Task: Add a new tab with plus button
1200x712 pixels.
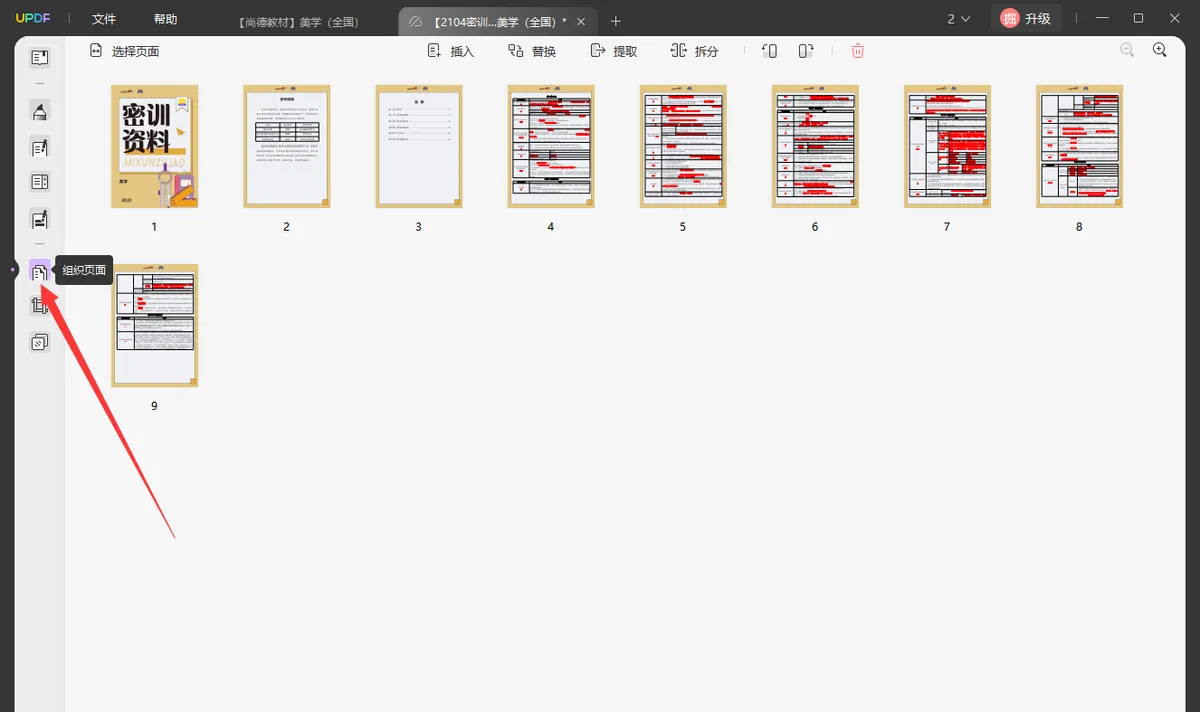Action: (616, 21)
